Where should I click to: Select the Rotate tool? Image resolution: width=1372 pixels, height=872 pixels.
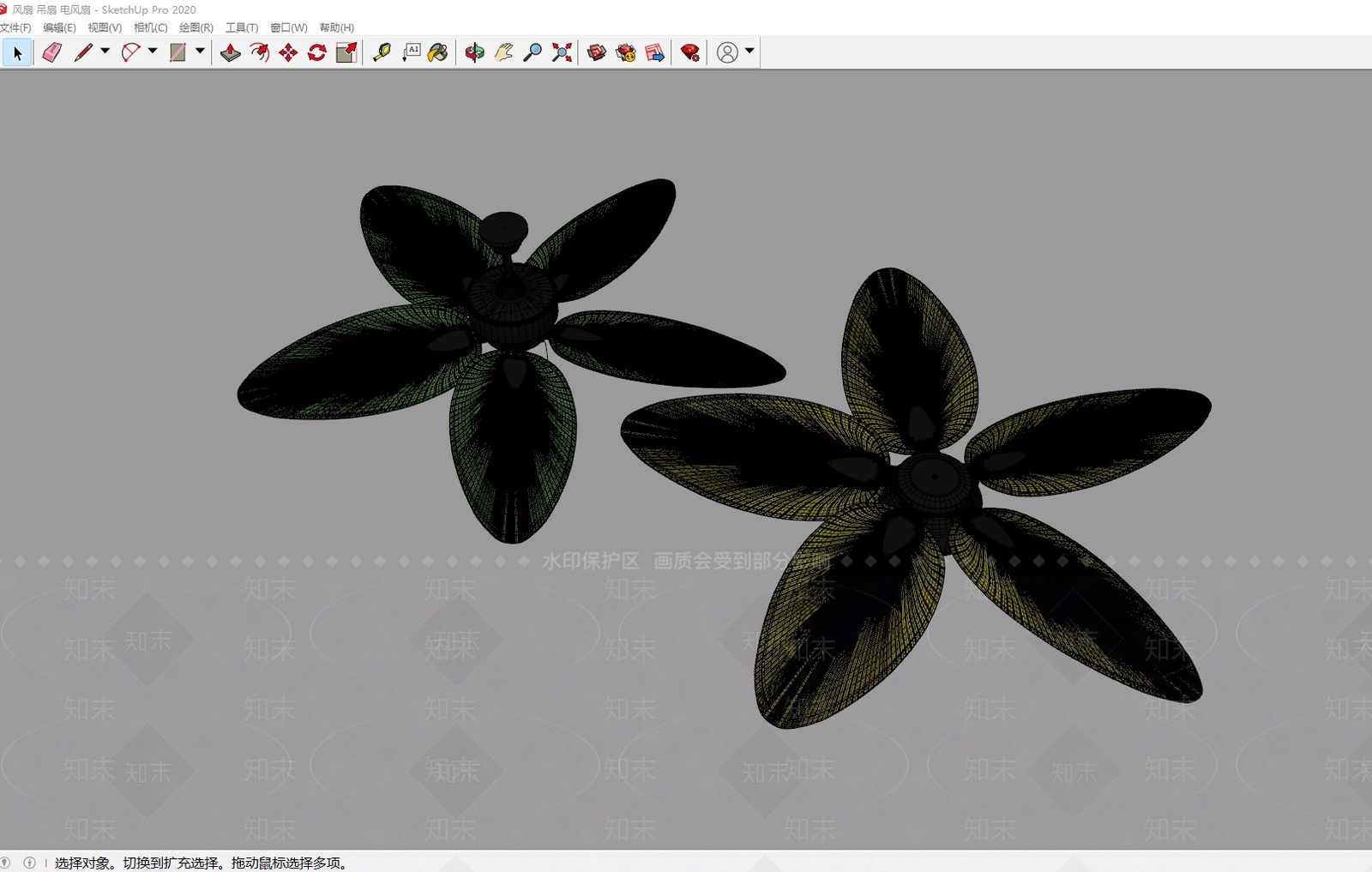pos(317,53)
